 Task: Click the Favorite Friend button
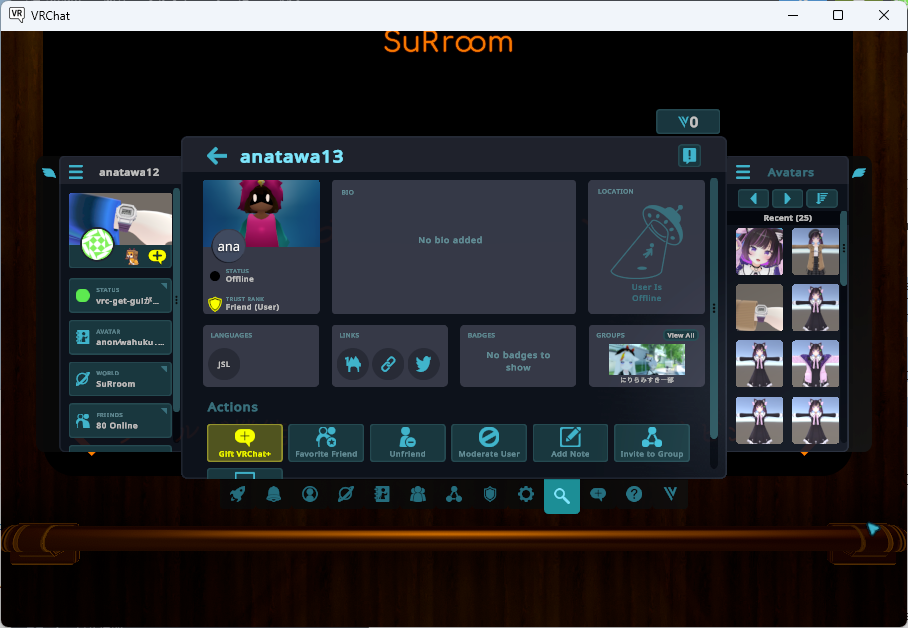pyautogui.click(x=326, y=443)
